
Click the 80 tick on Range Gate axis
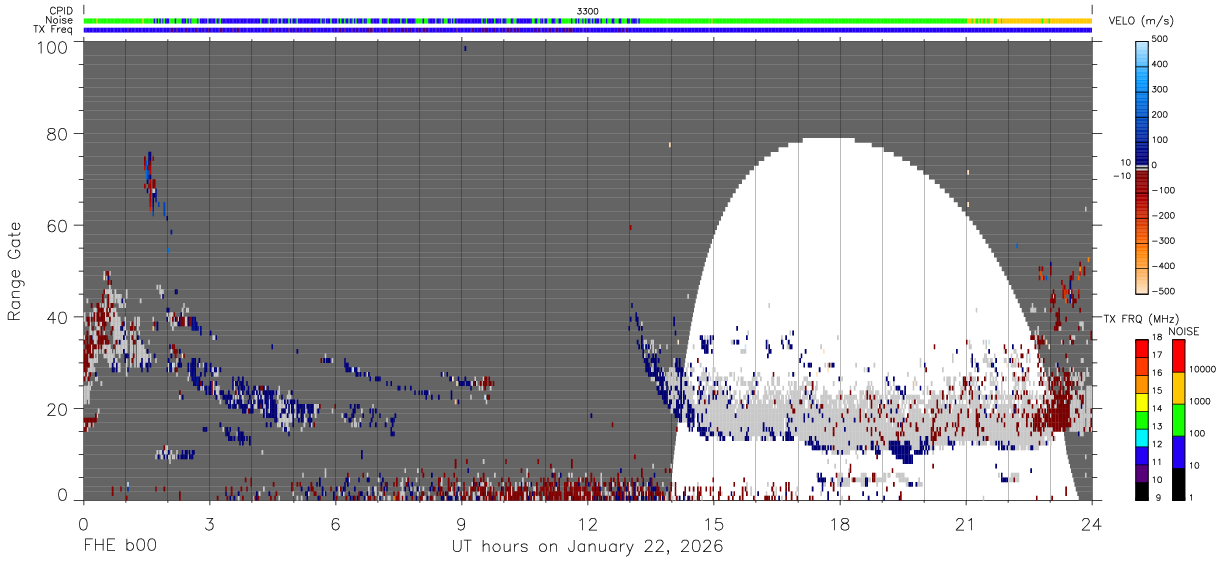59,134
